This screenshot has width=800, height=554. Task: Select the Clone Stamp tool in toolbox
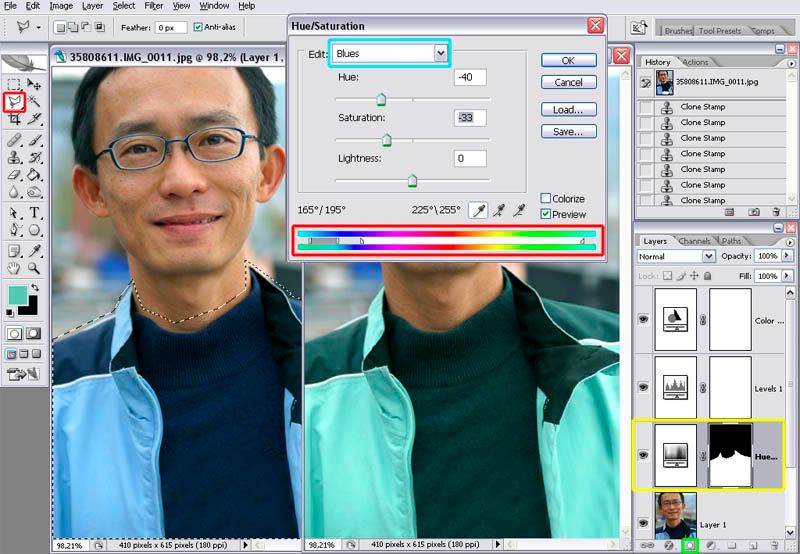coord(14,157)
